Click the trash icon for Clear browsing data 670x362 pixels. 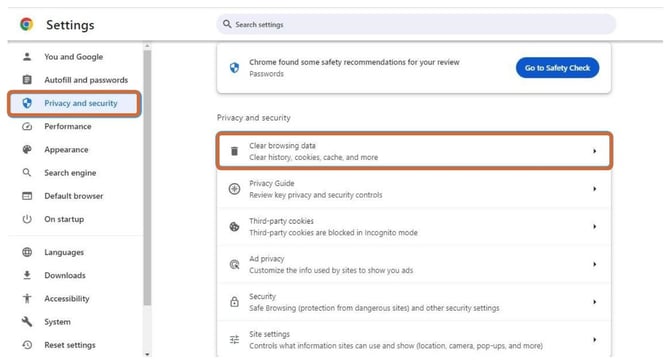(234, 151)
